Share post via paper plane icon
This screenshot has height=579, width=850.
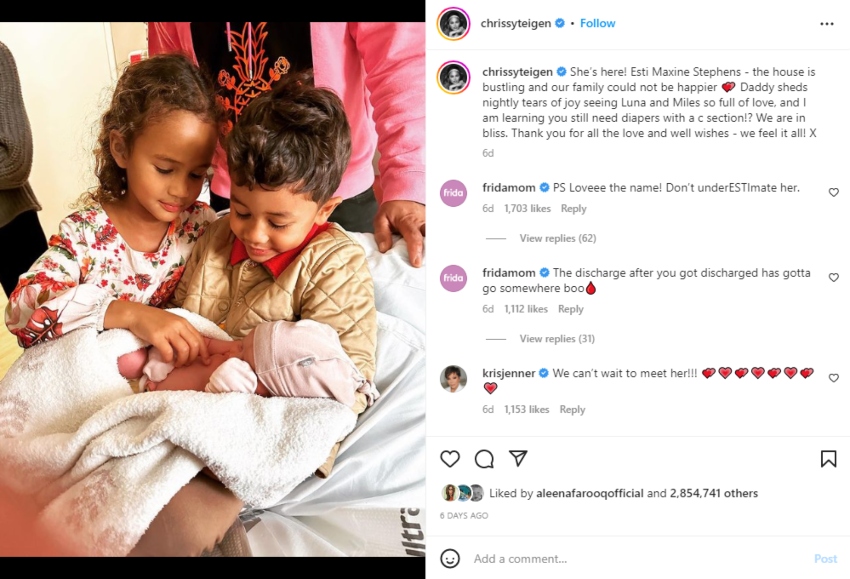point(518,458)
